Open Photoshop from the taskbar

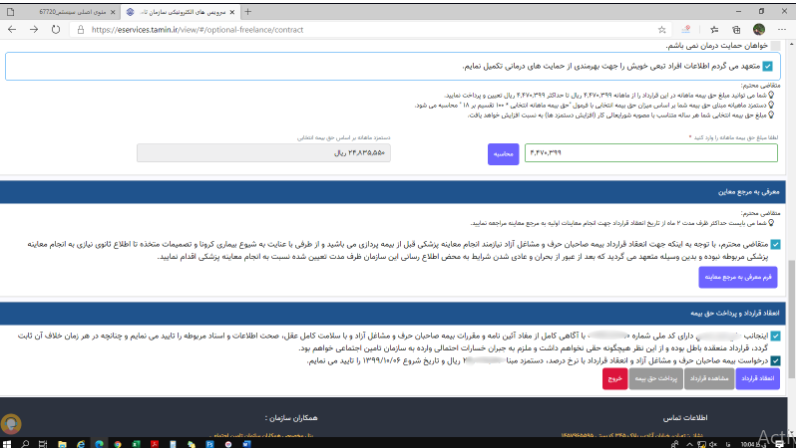coord(210,444)
